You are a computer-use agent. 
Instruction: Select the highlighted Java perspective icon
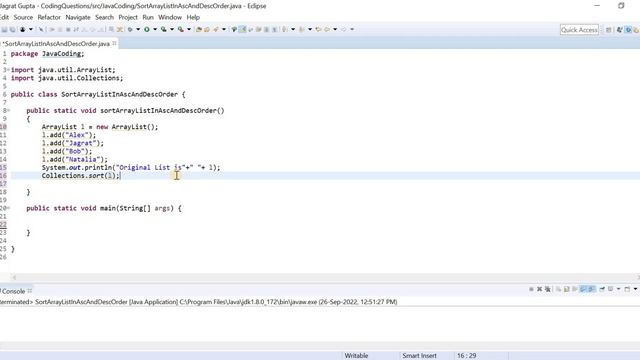[x=629, y=30]
